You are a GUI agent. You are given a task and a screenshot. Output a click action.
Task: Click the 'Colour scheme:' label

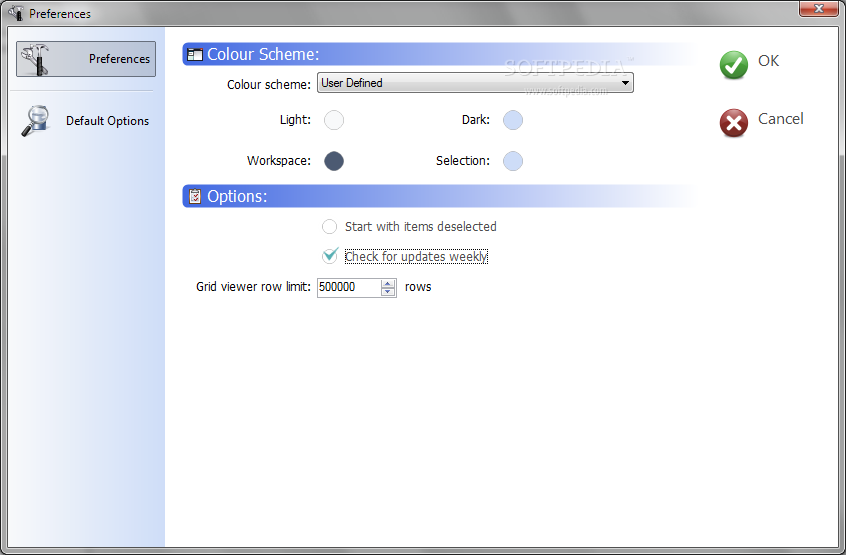(x=269, y=85)
